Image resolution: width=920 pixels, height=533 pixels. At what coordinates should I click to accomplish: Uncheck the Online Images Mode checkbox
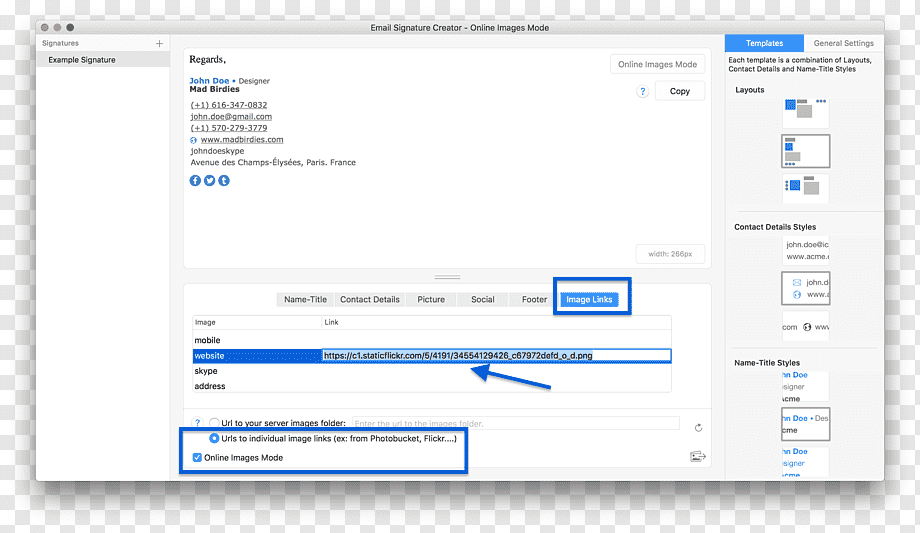[x=197, y=457]
